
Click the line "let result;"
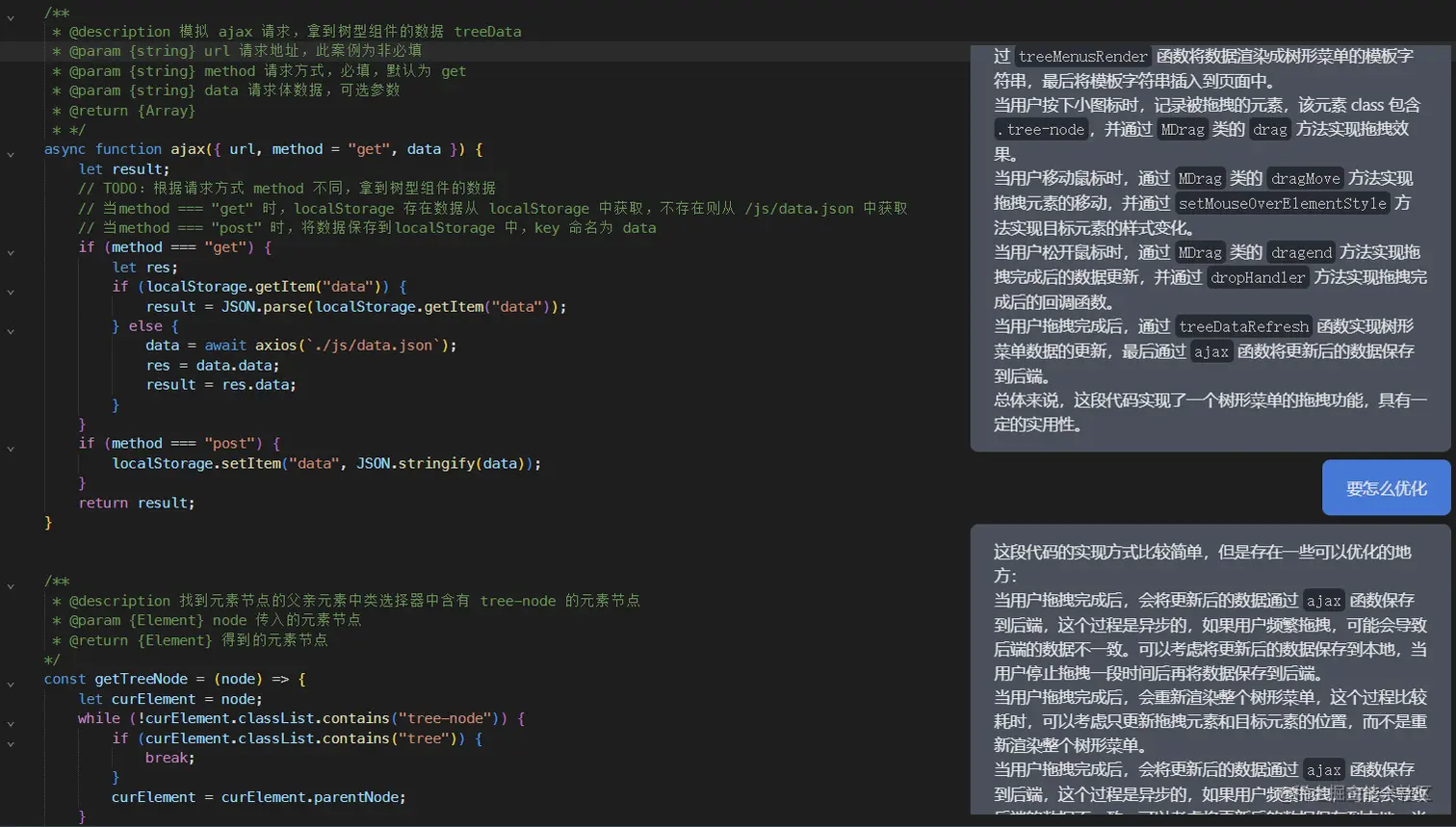point(124,169)
